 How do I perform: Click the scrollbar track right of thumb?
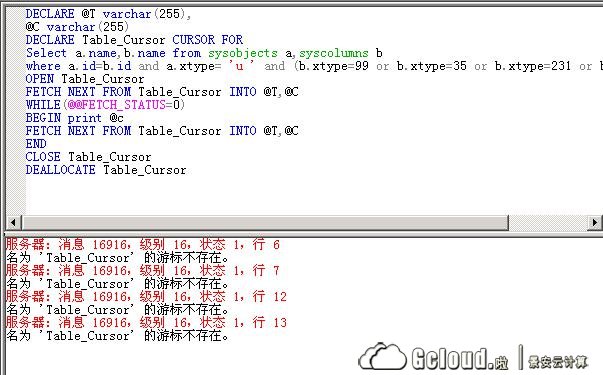point(548,222)
